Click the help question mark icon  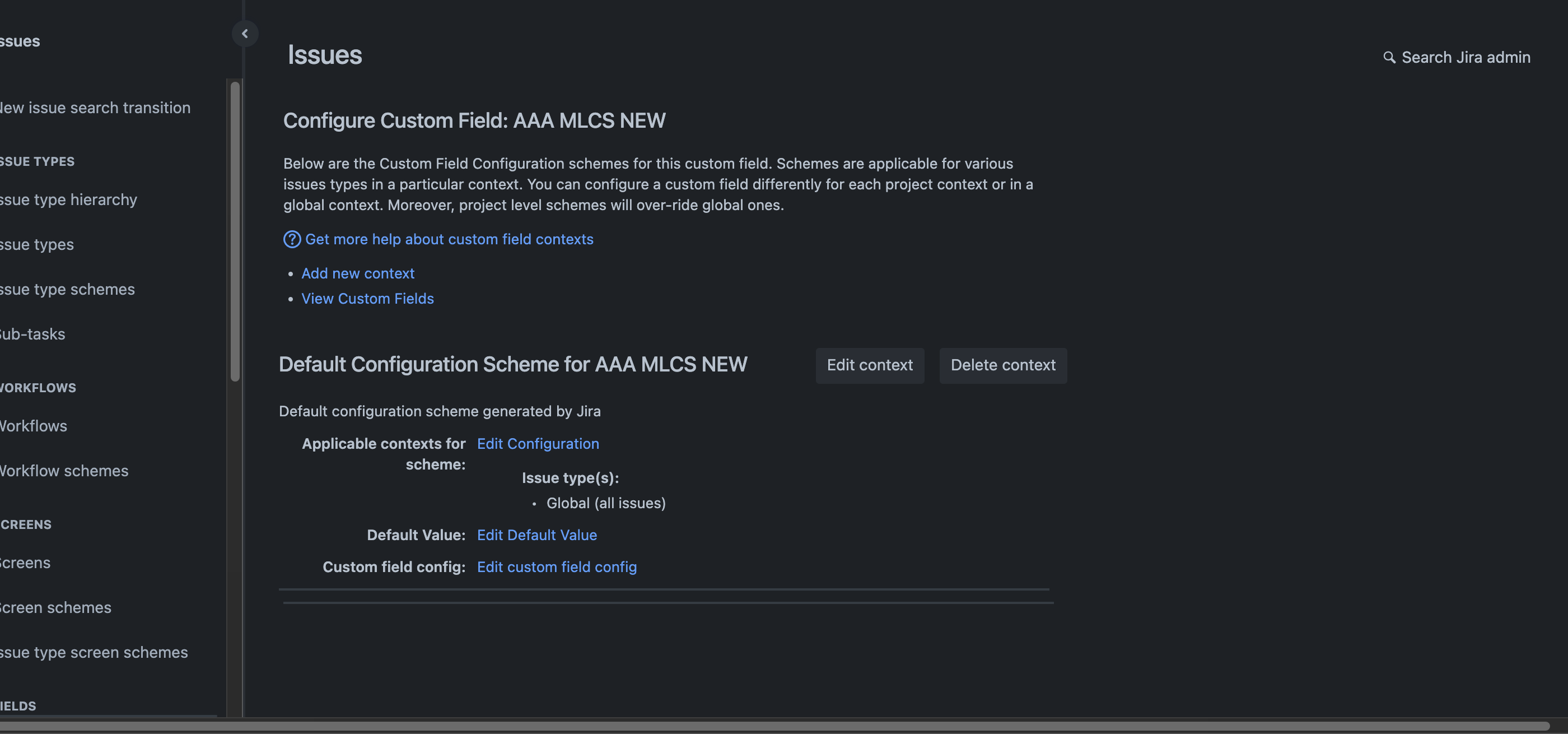pos(292,239)
